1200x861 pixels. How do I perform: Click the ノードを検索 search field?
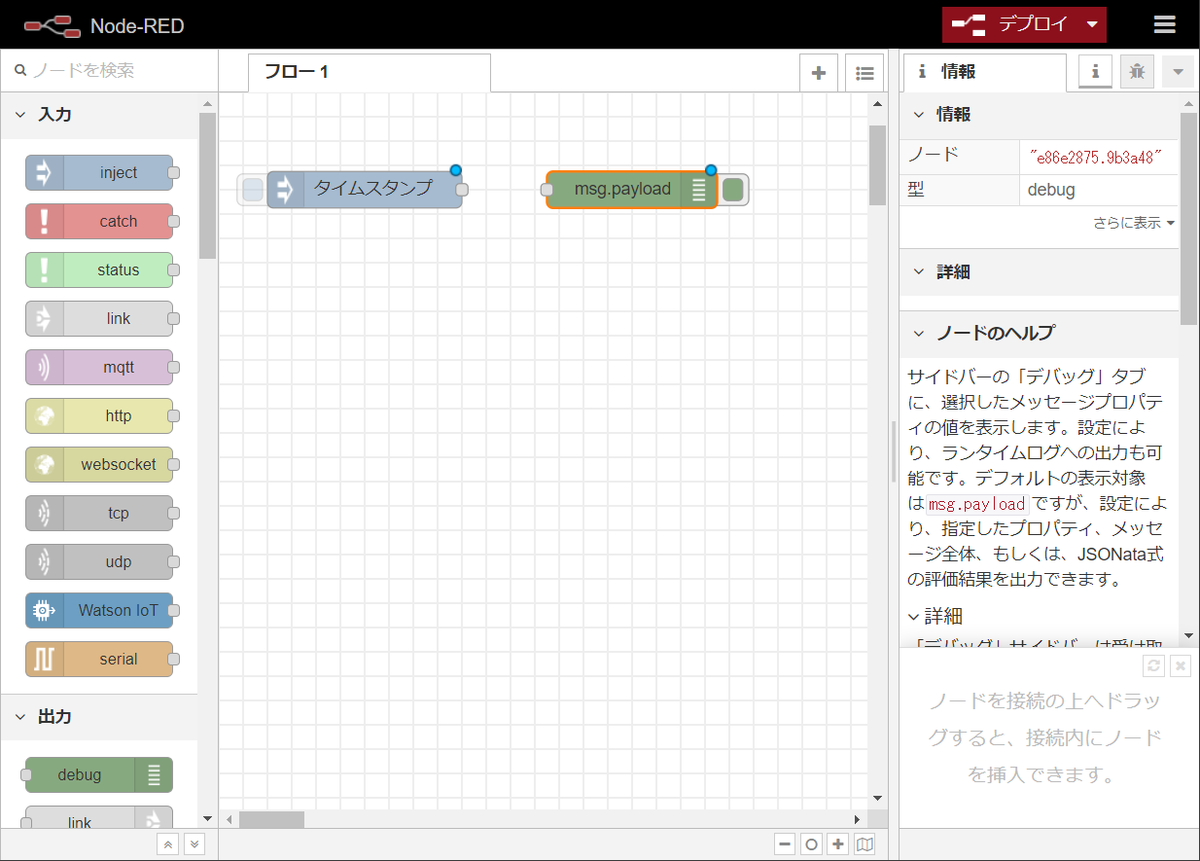pyautogui.click(x=100, y=71)
